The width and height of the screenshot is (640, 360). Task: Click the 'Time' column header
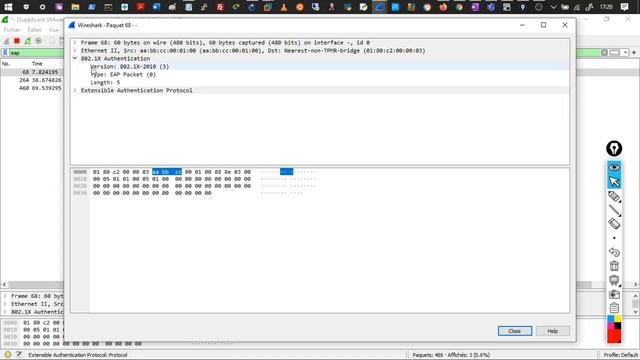(x=37, y=64)
